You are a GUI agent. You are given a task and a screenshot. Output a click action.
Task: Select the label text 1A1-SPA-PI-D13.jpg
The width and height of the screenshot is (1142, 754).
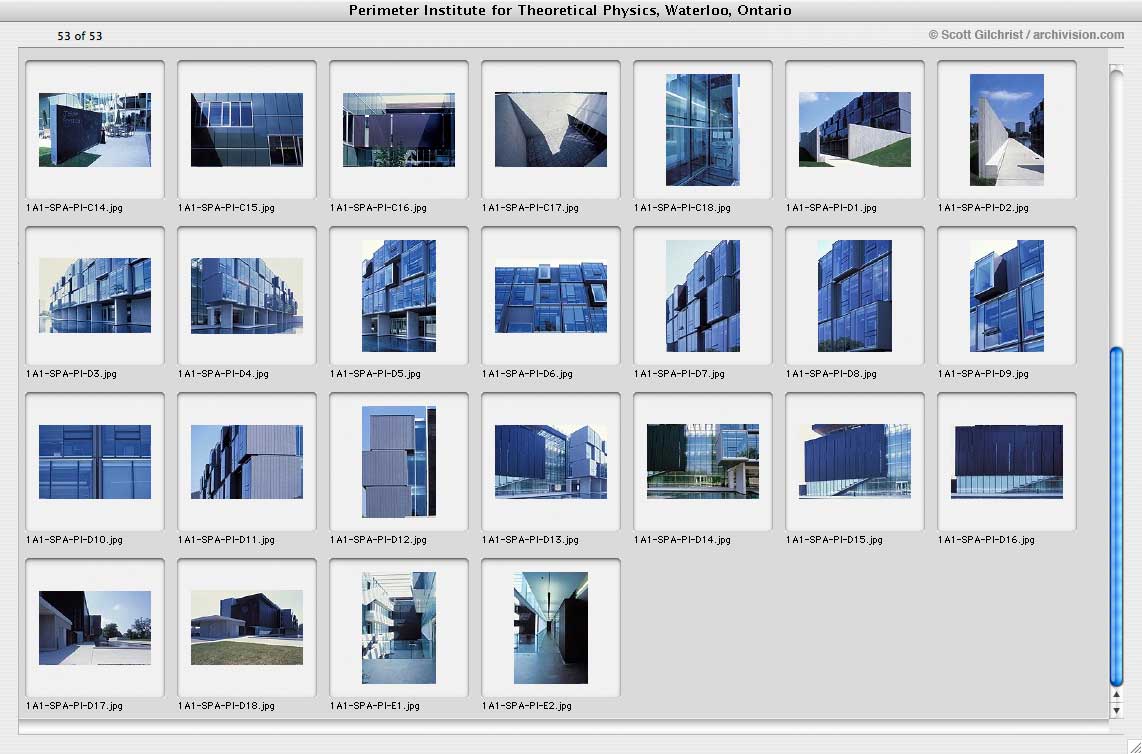click(x=530, y=540)
